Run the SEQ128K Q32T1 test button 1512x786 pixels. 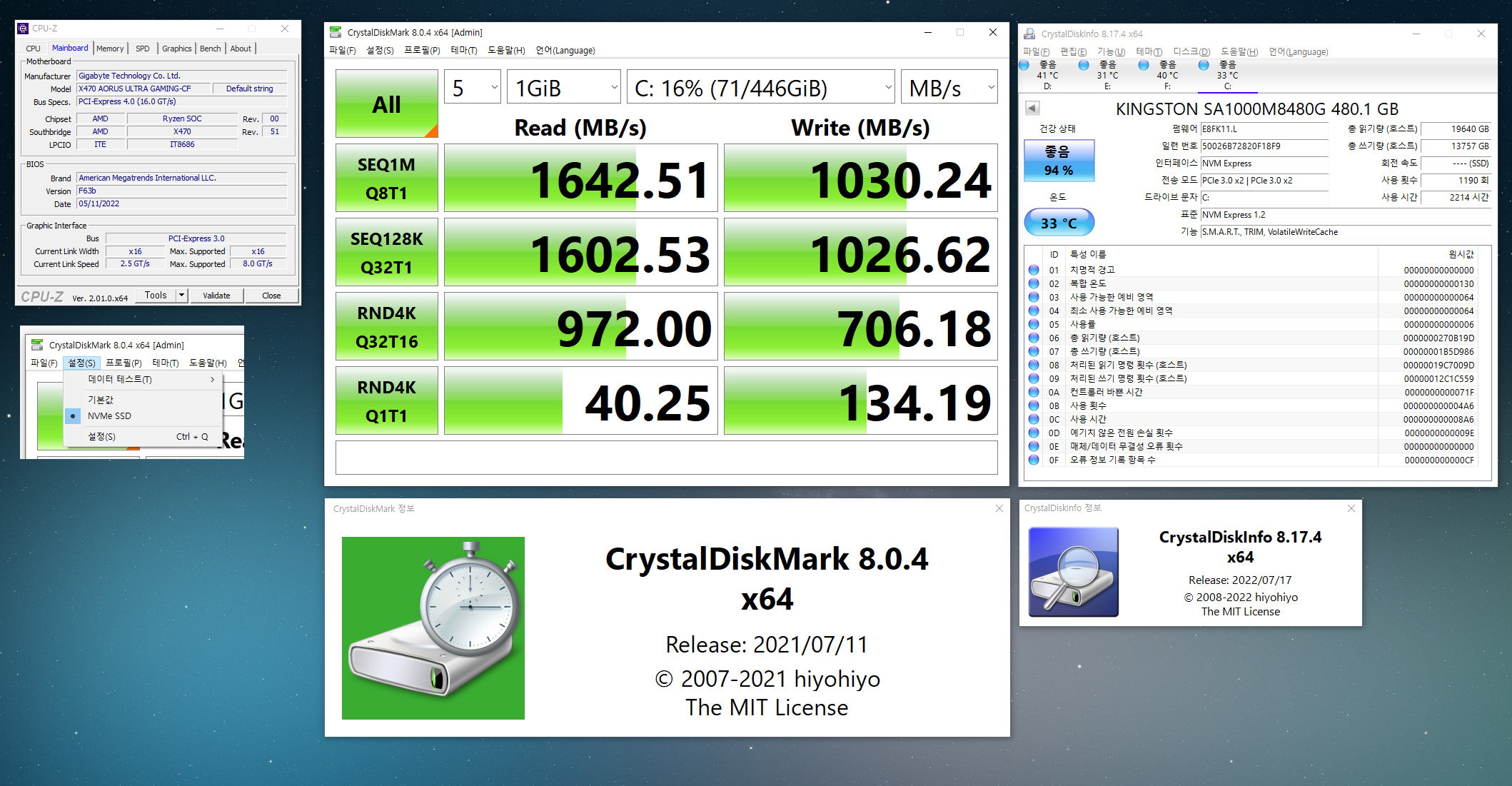coord(387,253)
